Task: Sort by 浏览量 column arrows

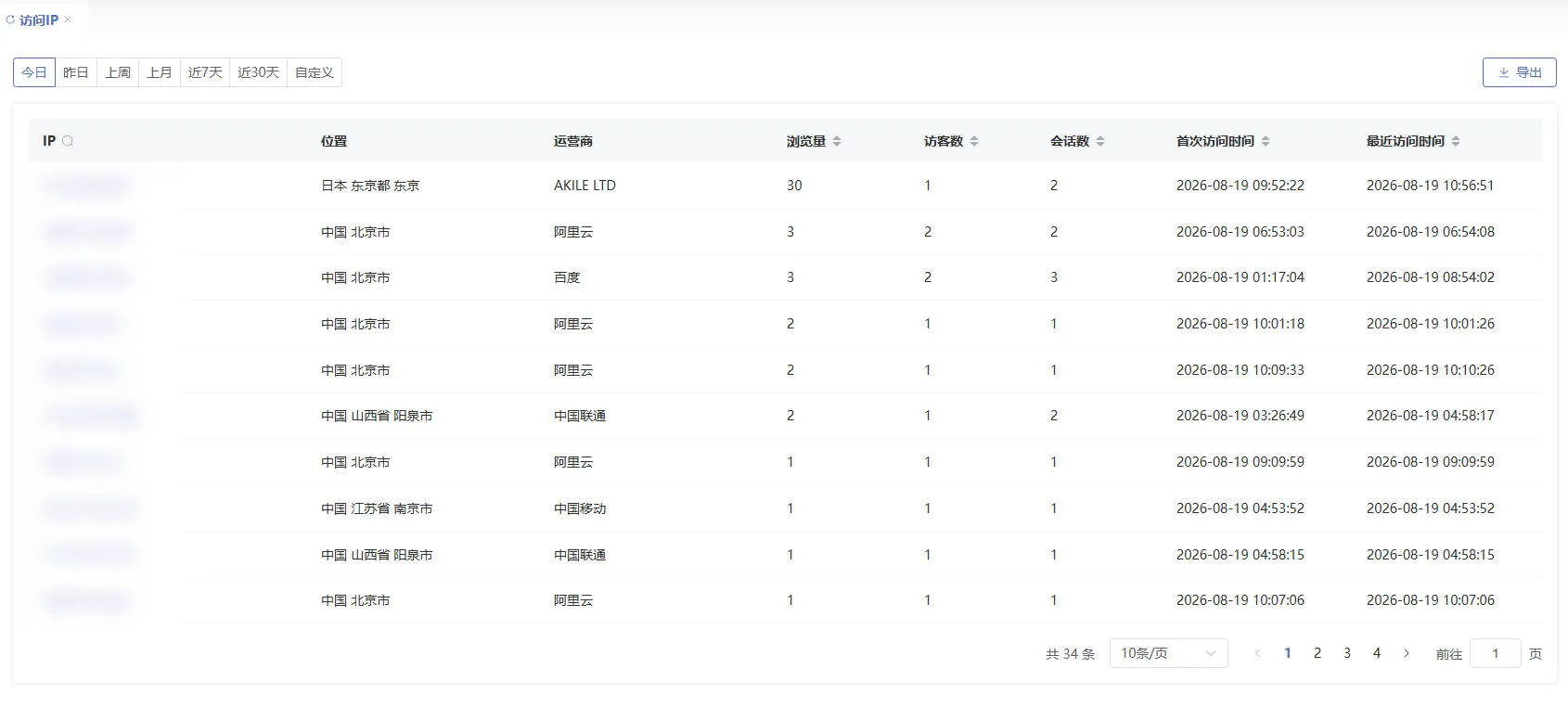Action: [837, 141]
